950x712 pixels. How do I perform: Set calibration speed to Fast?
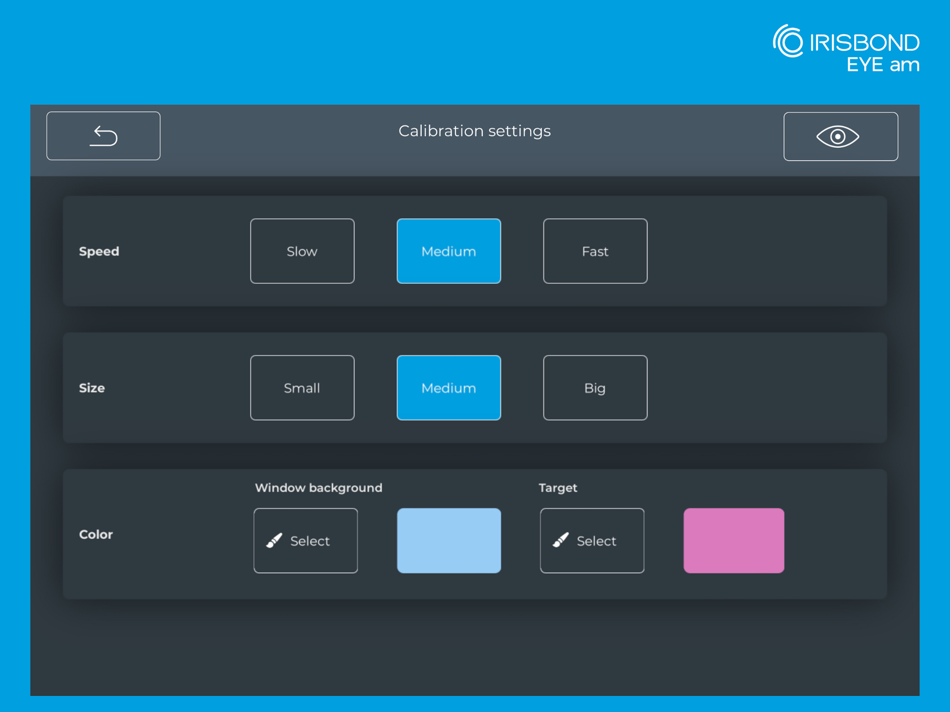point(596,251)
